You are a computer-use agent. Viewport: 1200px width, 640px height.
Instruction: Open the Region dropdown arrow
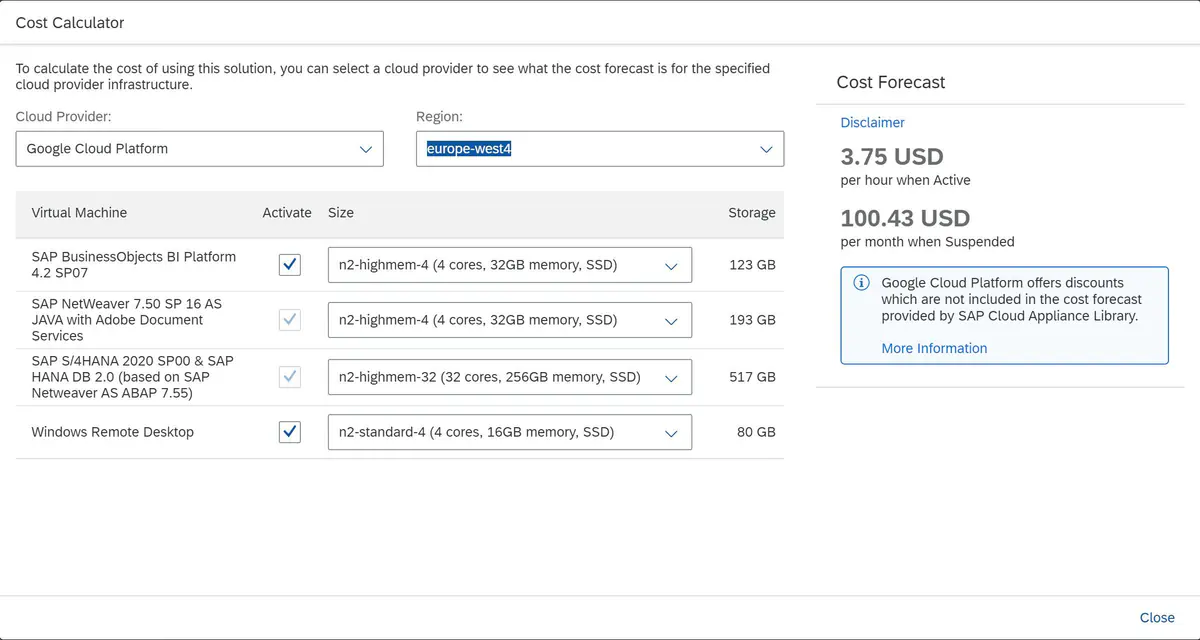coord(767,149)
